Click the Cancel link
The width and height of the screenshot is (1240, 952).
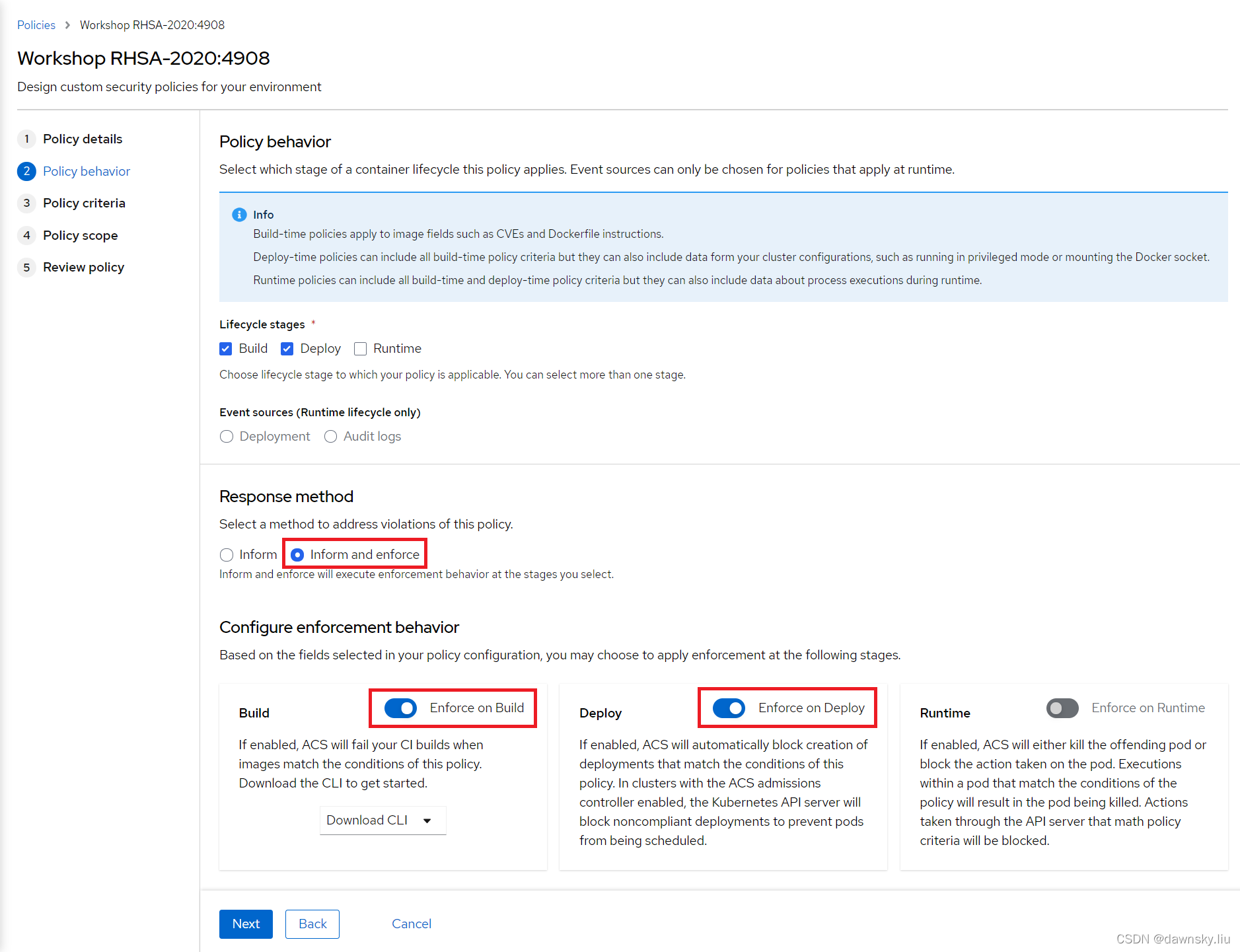412,924
